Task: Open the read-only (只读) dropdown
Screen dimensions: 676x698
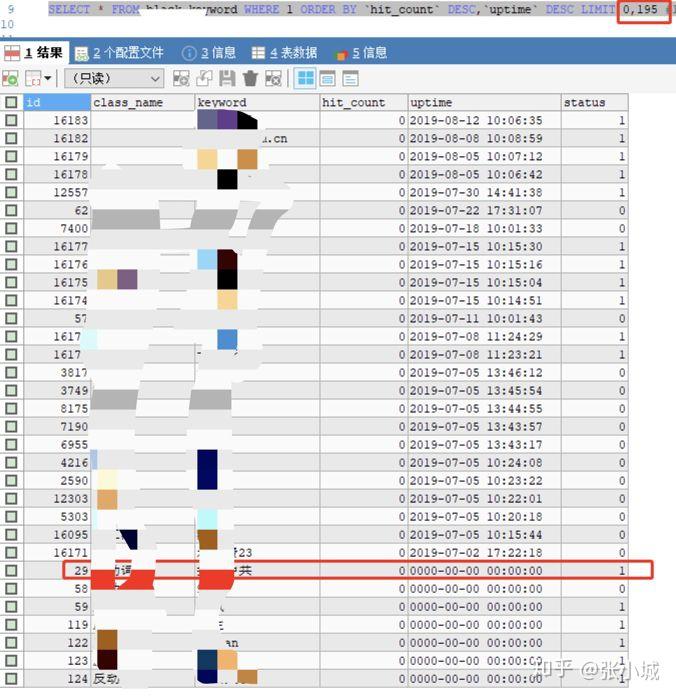Action: pos(114,79)
